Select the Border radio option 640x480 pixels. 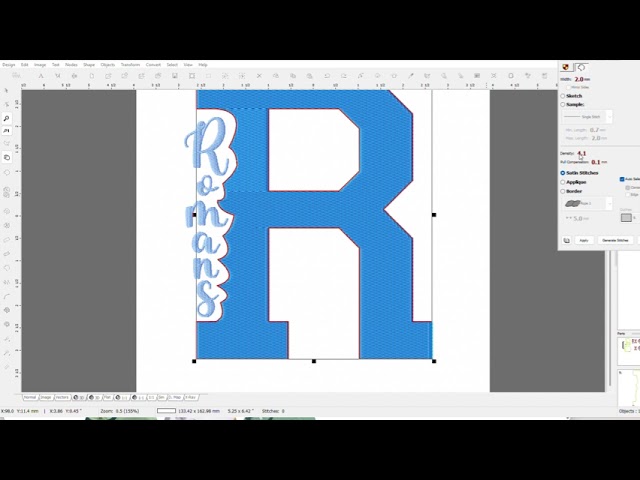coord(563,191)
